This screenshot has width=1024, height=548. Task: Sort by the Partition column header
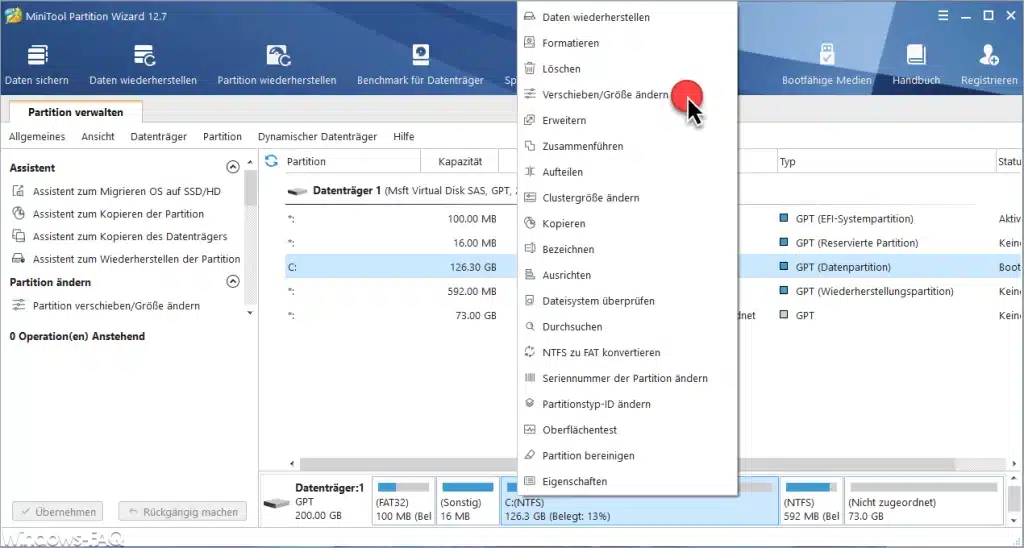pyautogui.click(x=351, y=161)
